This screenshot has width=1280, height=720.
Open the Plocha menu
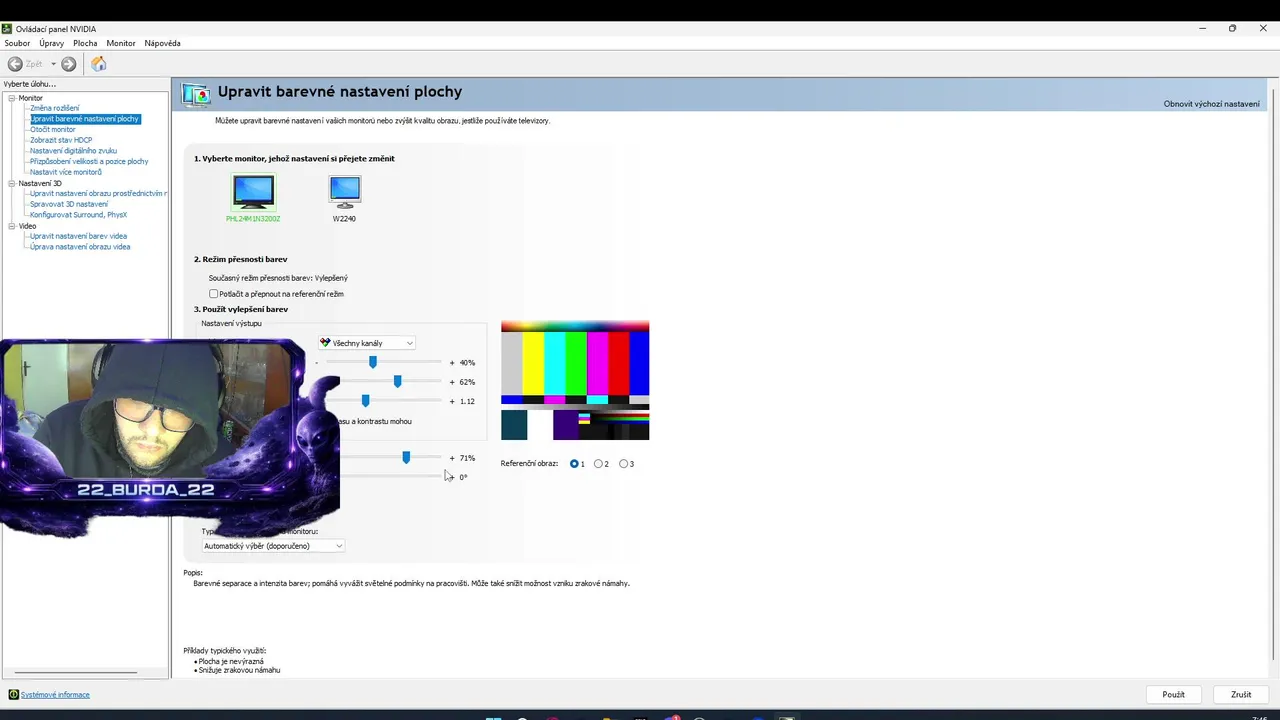point(85,43)
